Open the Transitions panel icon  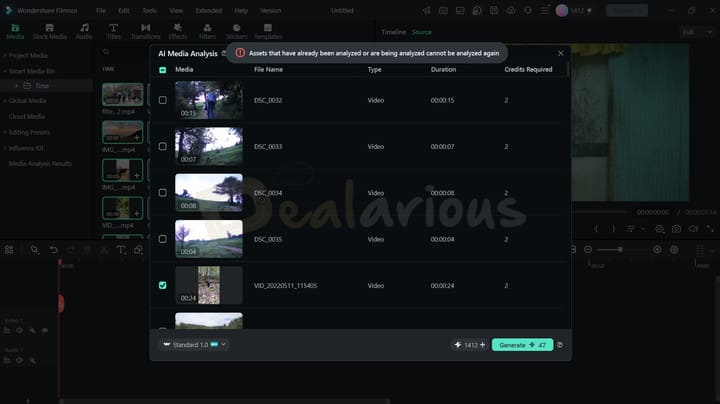(146, 28)
